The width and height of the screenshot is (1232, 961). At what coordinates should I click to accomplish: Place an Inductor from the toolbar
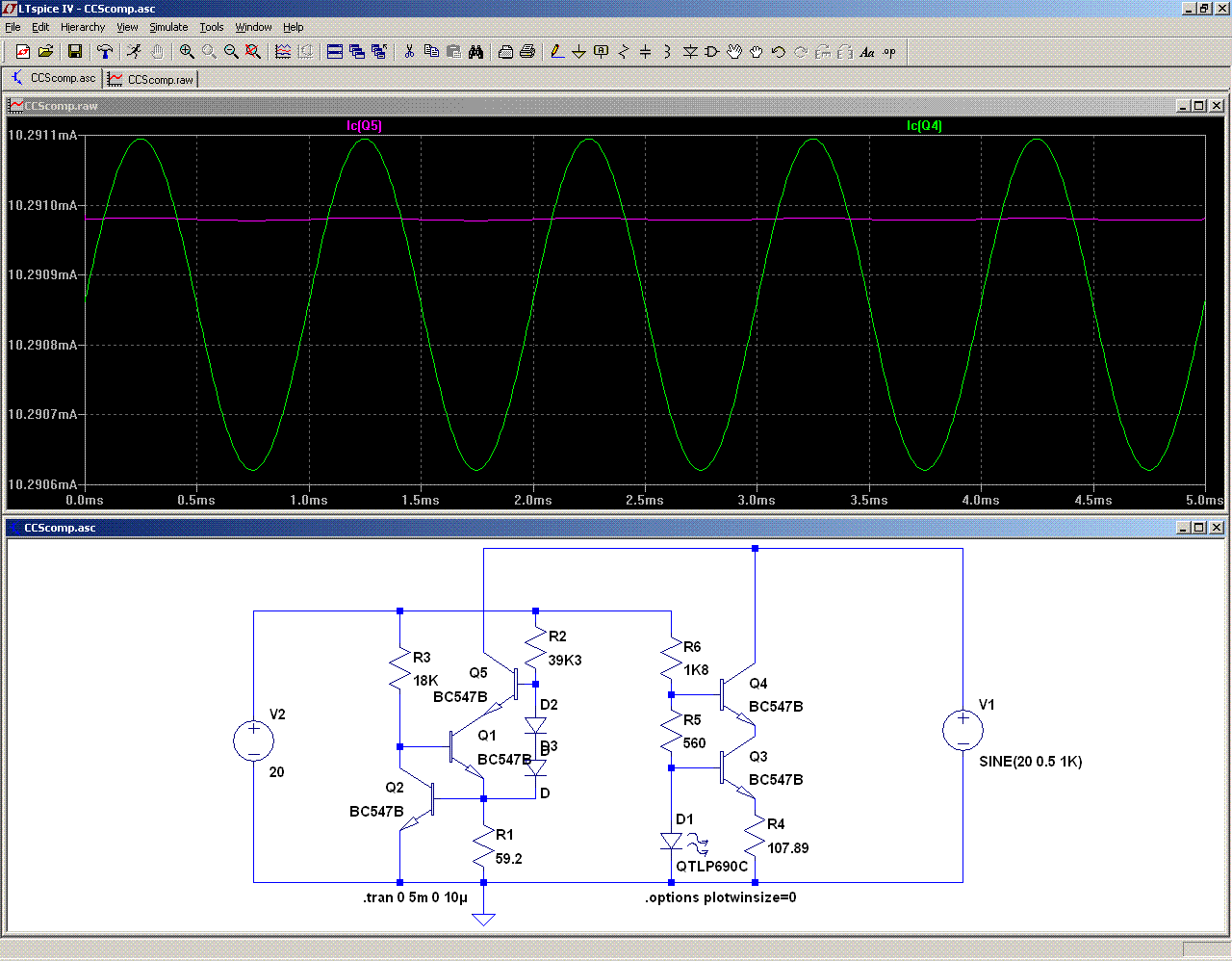pyautogui.click(x=667, y=52)
